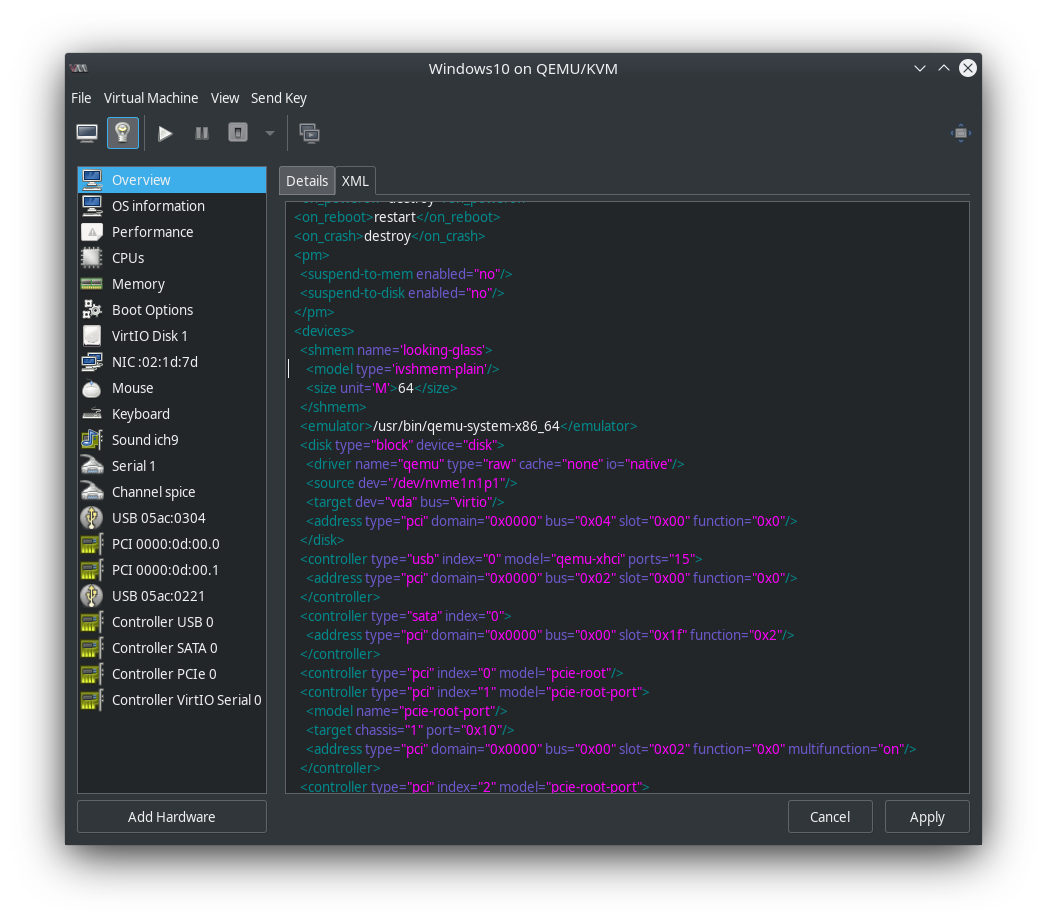Select Serial 1 device
Viewport: 1047px width, 922px height.
click(172, 466)
